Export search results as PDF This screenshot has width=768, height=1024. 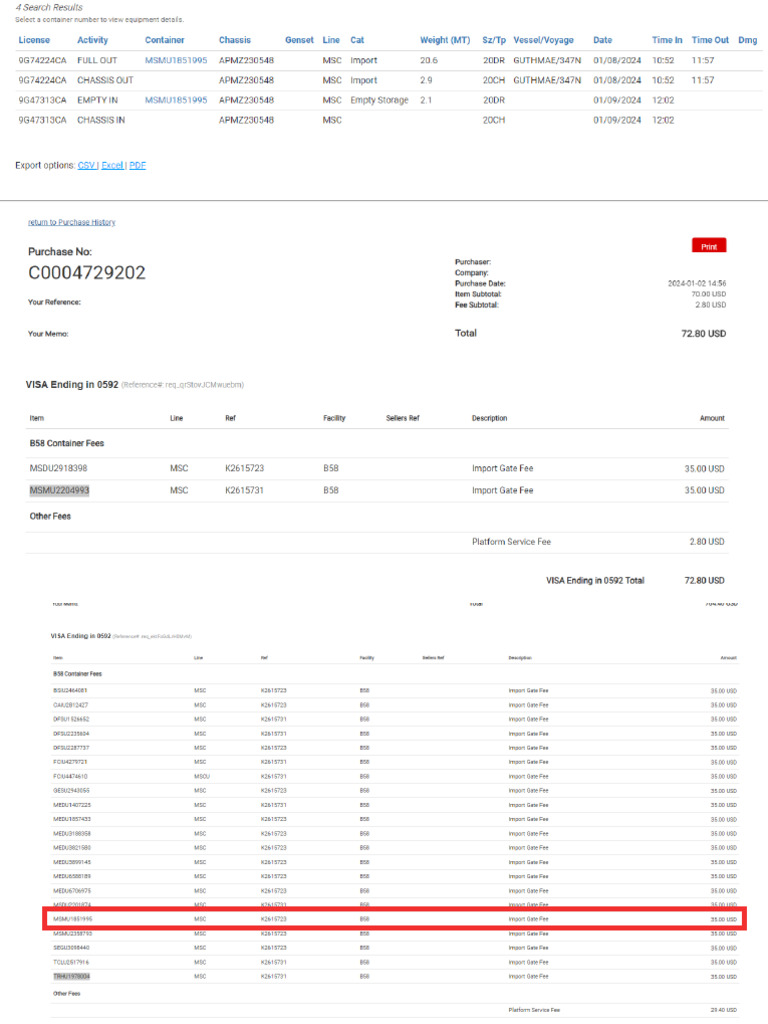(x=137, y=165)
